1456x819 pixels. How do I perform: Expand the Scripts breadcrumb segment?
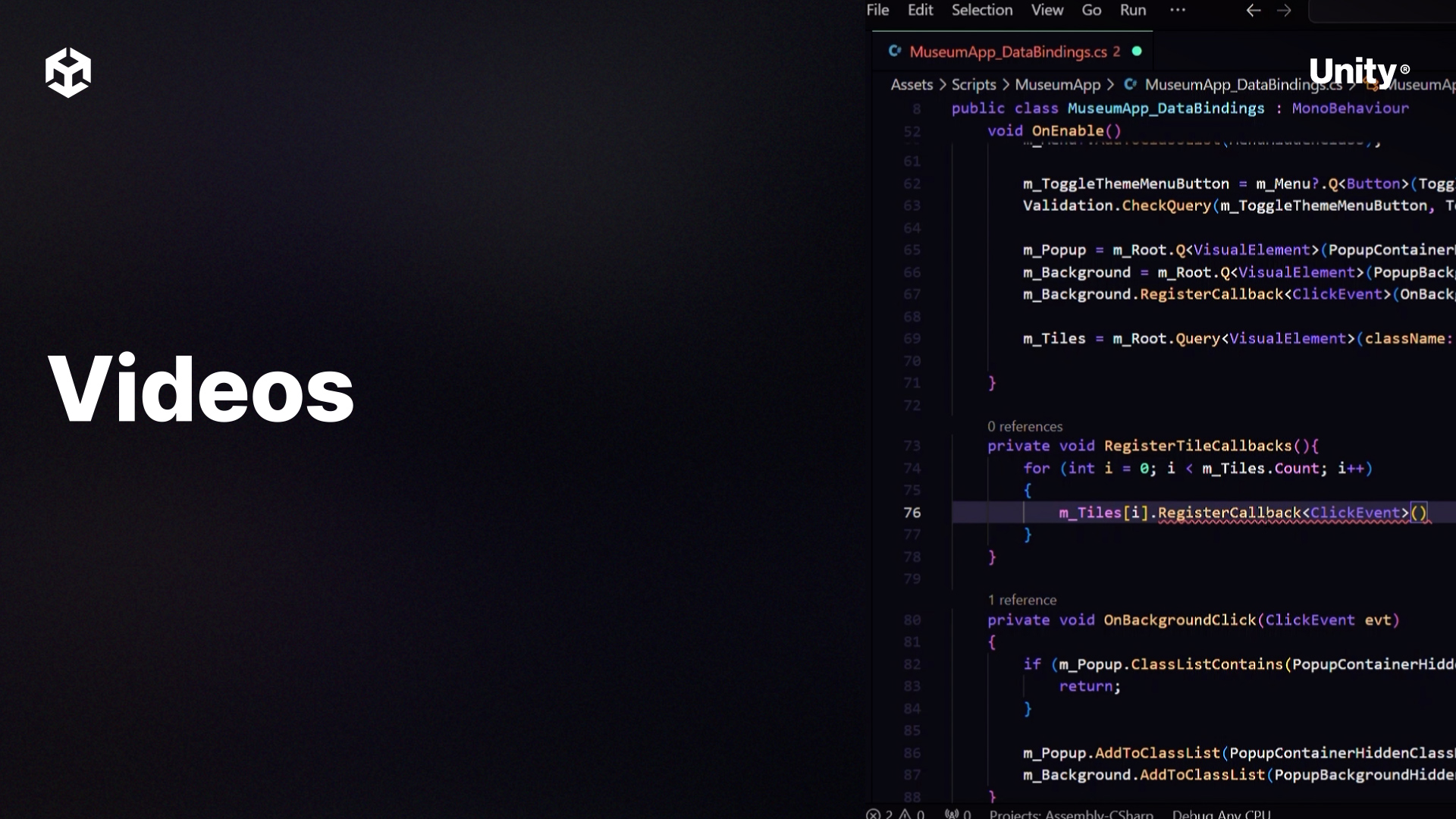pos(974,85)
